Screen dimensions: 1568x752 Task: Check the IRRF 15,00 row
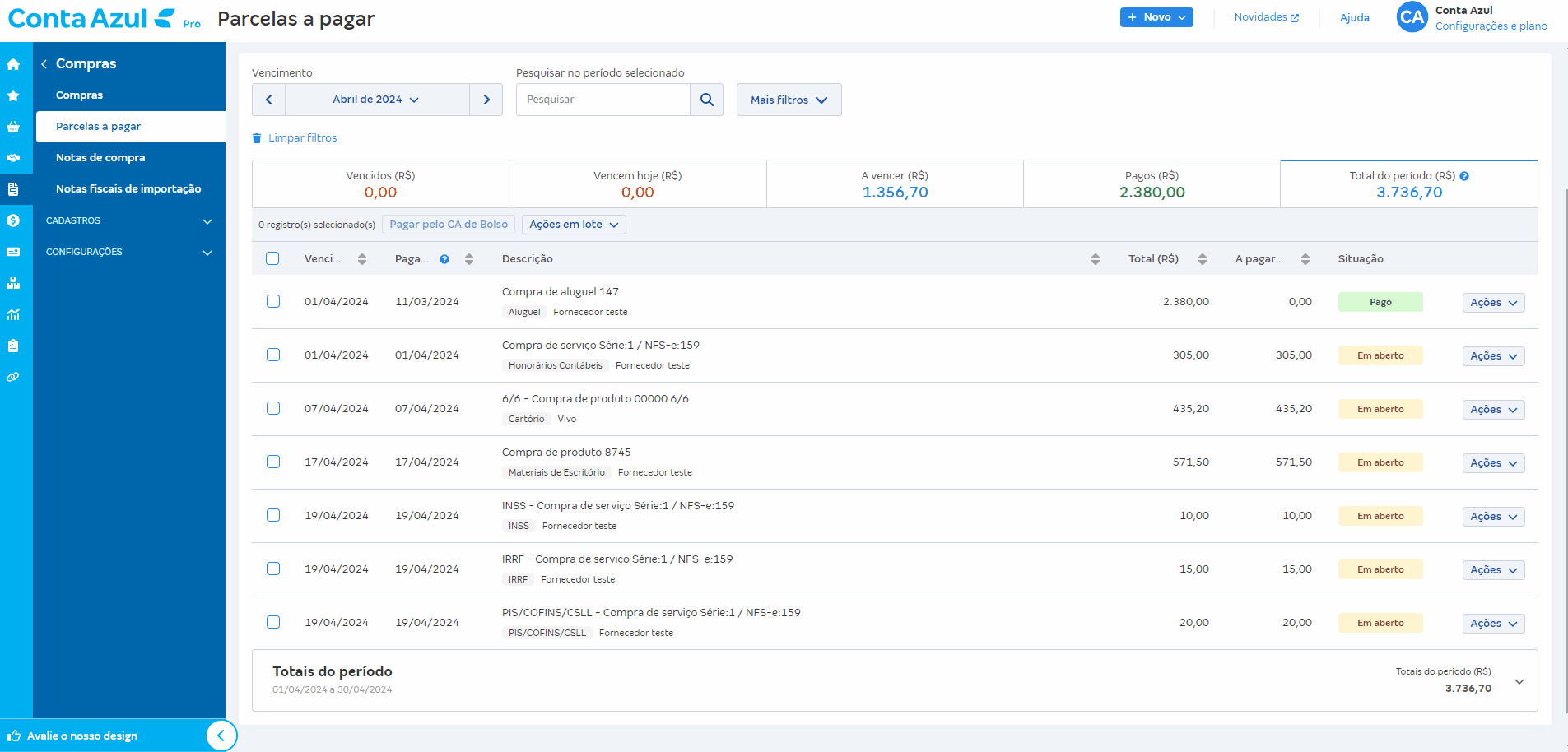[272, 569]
